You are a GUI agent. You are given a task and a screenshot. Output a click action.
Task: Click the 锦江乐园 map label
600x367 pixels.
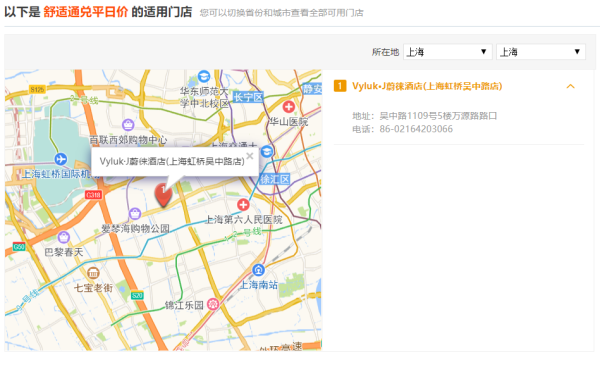[x=184, y=305]
